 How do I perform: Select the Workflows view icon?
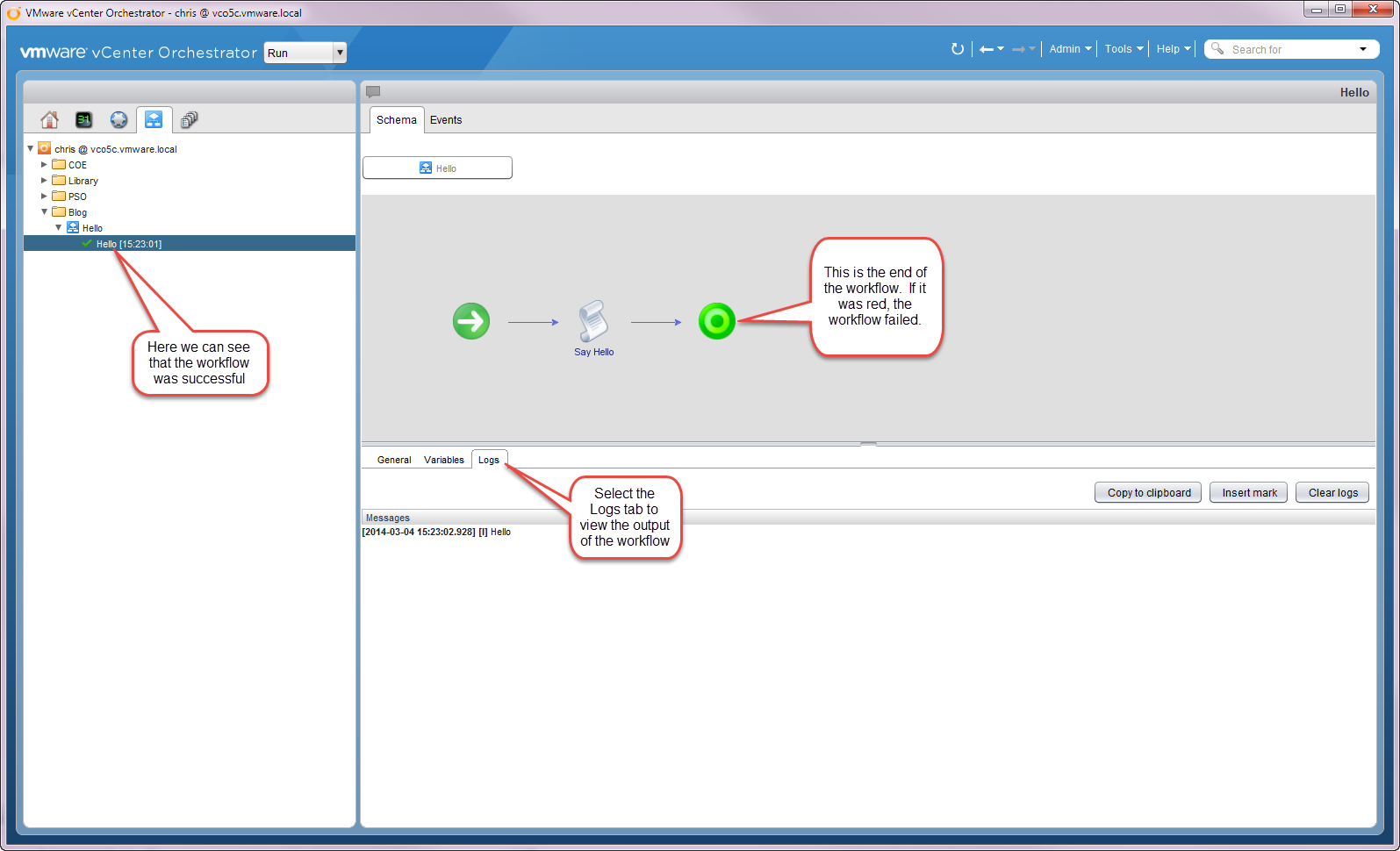point(154,119)
